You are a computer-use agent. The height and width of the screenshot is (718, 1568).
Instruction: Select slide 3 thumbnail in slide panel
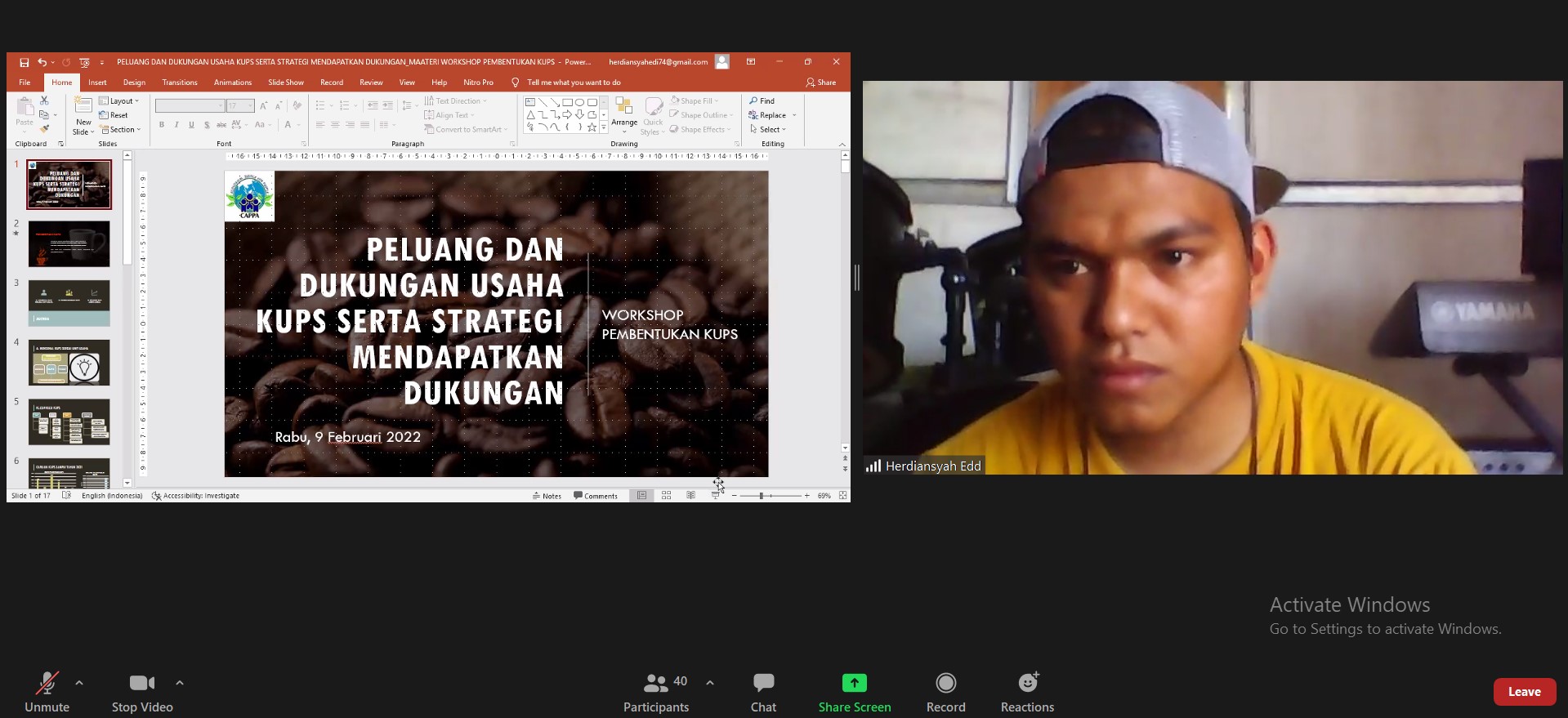point(69,303)
